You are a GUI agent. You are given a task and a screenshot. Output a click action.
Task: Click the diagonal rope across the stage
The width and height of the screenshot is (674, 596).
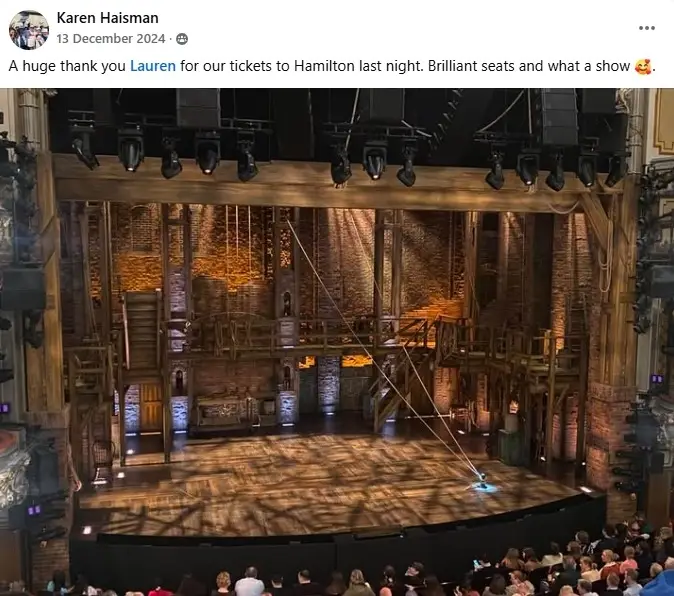click(383, 348)
